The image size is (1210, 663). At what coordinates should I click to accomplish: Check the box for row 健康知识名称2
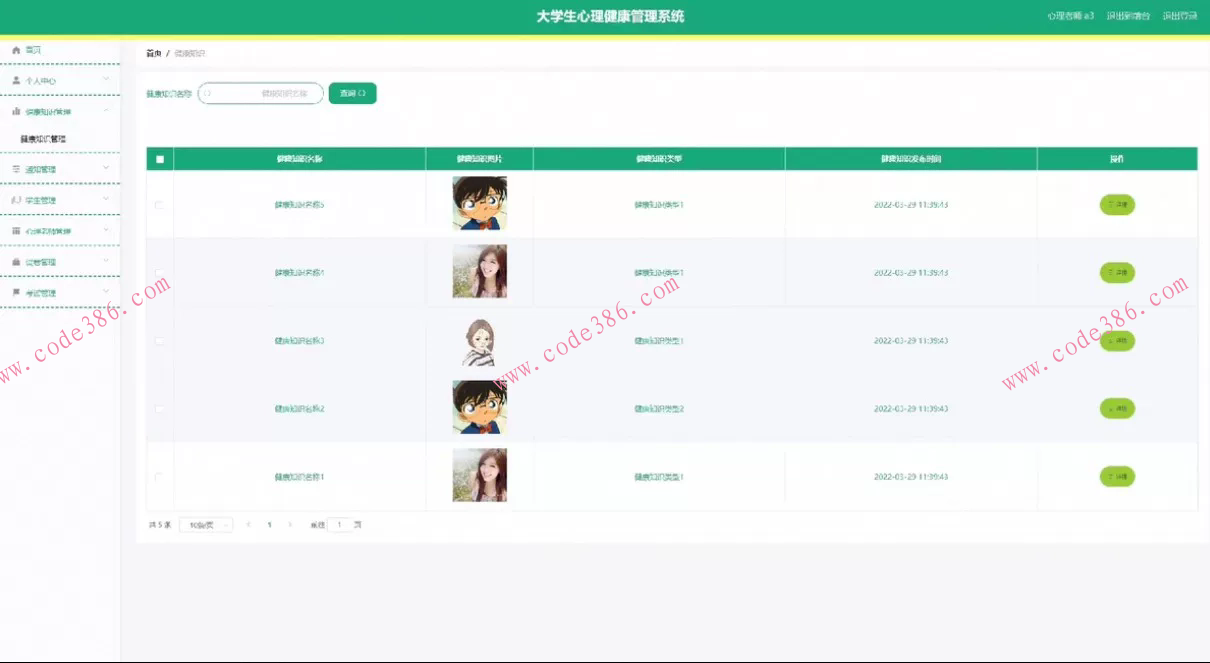pos(160,409)
